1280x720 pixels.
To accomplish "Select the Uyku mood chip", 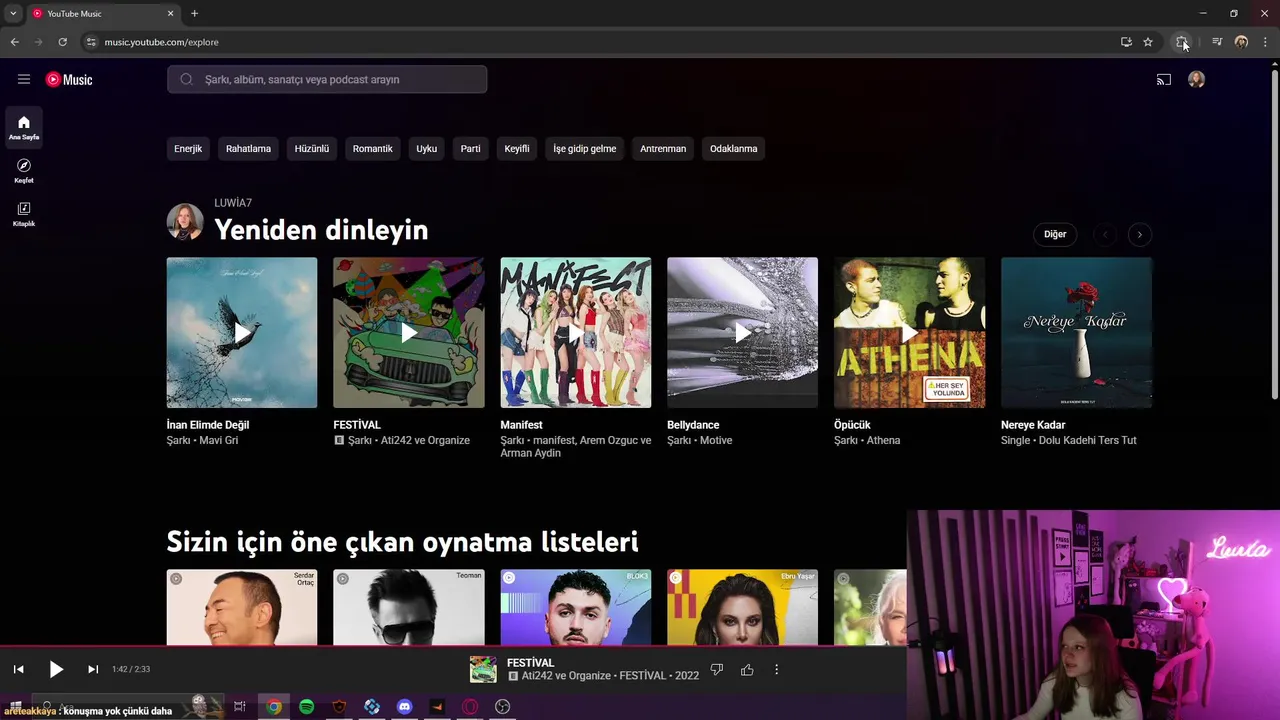I will tap(427, 148).
